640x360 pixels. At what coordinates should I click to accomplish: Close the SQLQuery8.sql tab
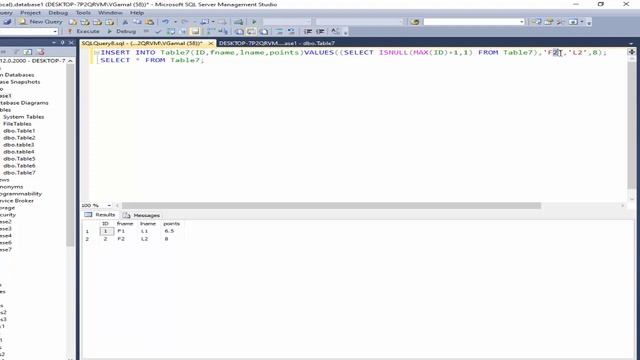(211, 43)
